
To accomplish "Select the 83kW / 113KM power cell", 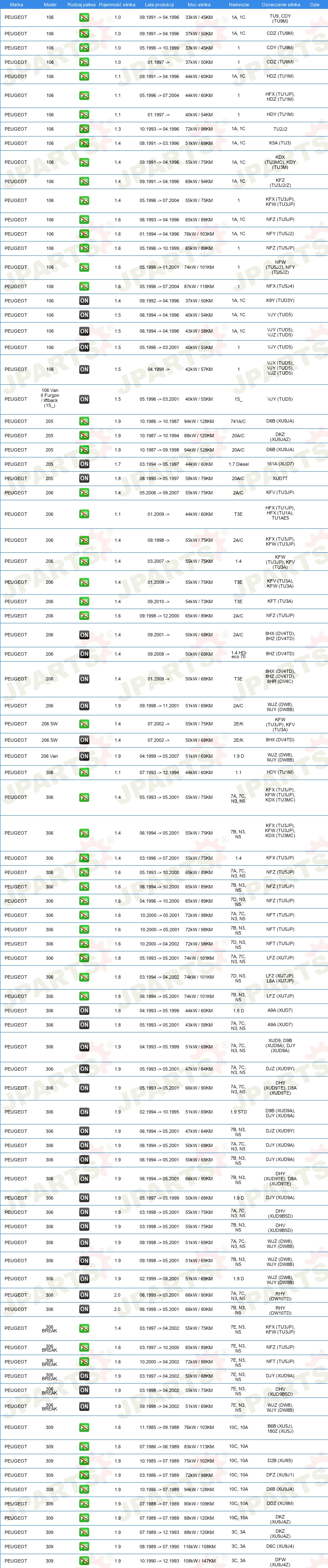I will pyautogui.click(x=199, y=1446).
